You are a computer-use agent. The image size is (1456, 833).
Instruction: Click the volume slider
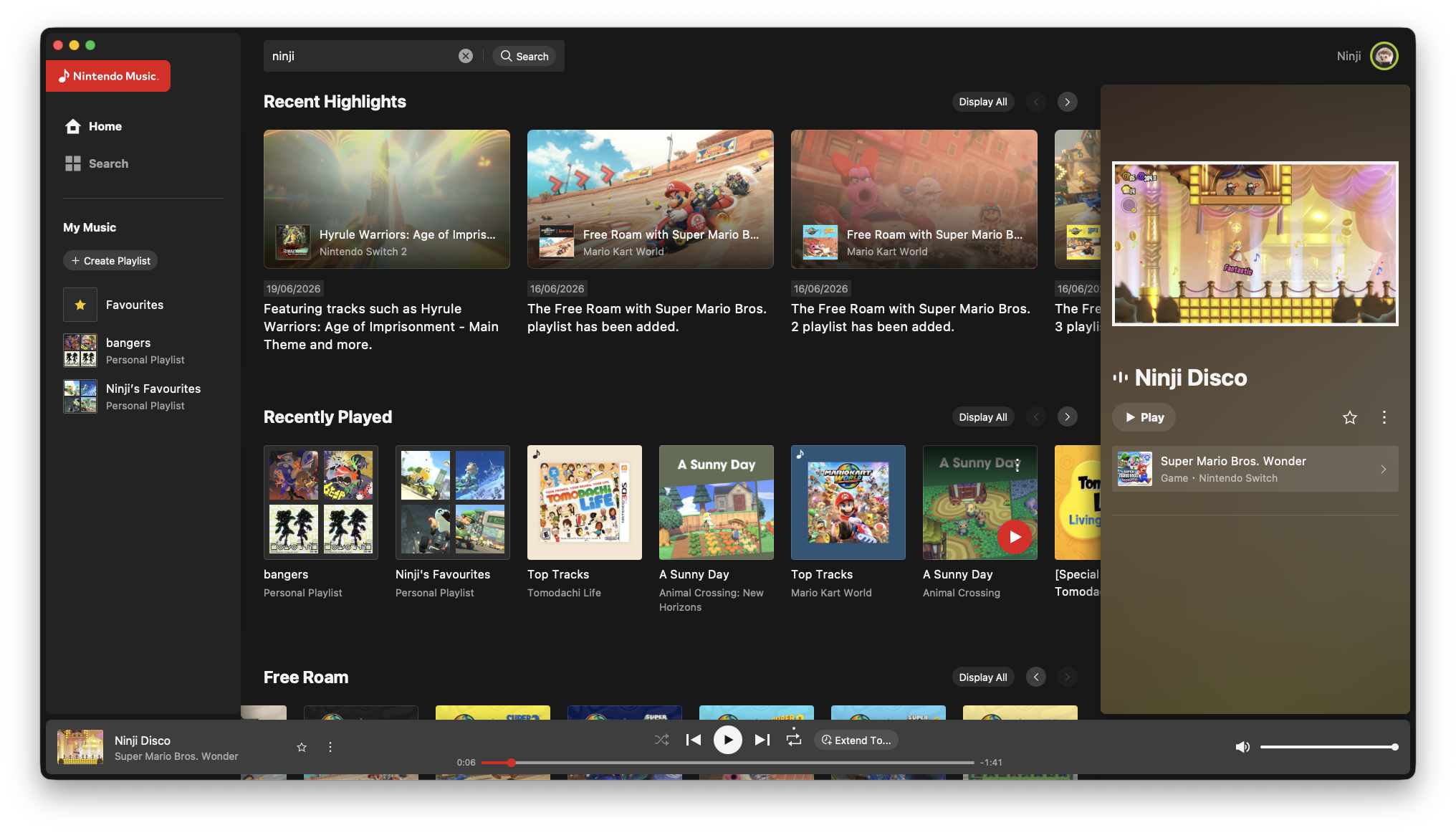pyautogui.click(x=1328, y=747)
